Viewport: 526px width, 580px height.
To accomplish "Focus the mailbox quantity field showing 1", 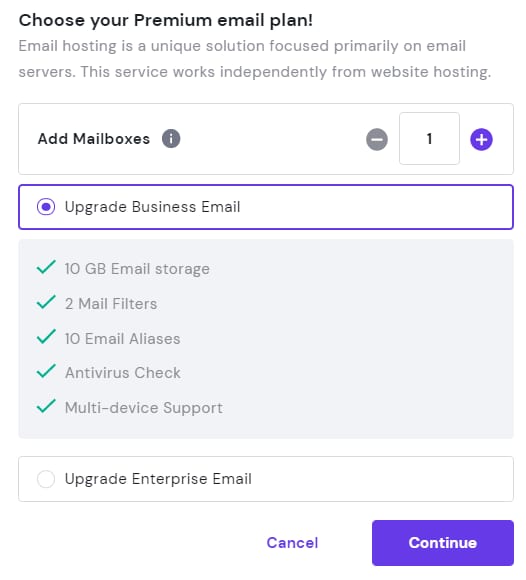I will point(429,139).
